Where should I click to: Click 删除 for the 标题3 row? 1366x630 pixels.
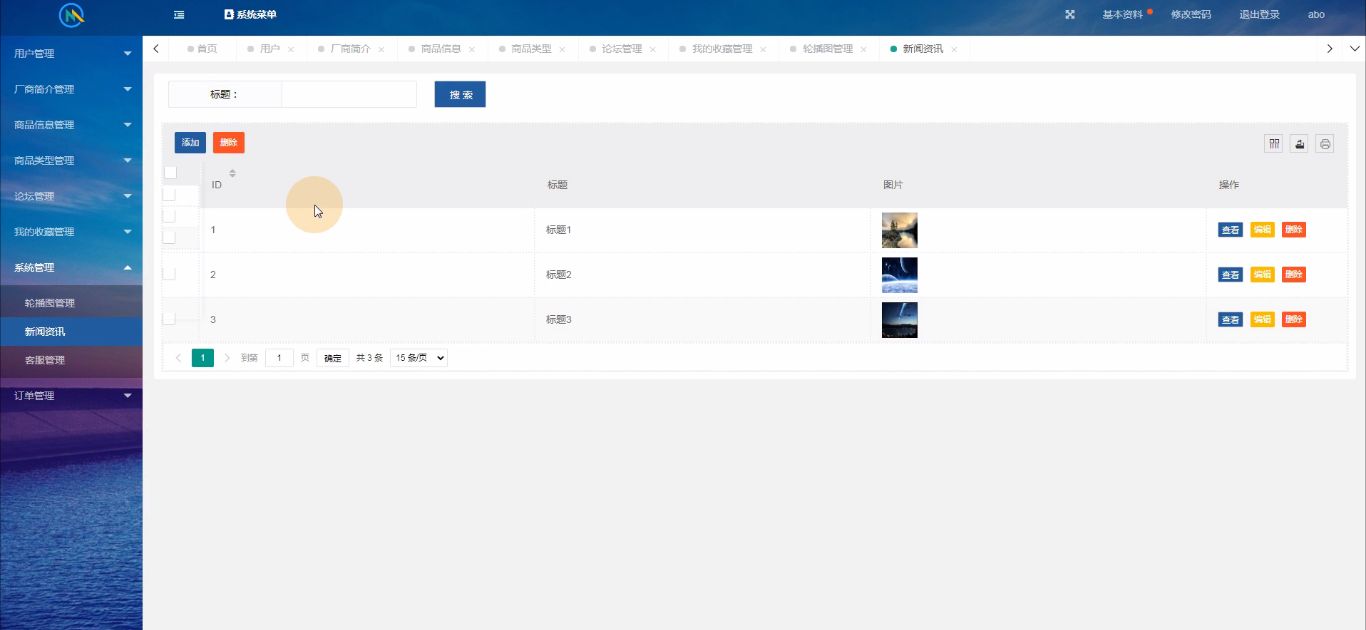1294,320
